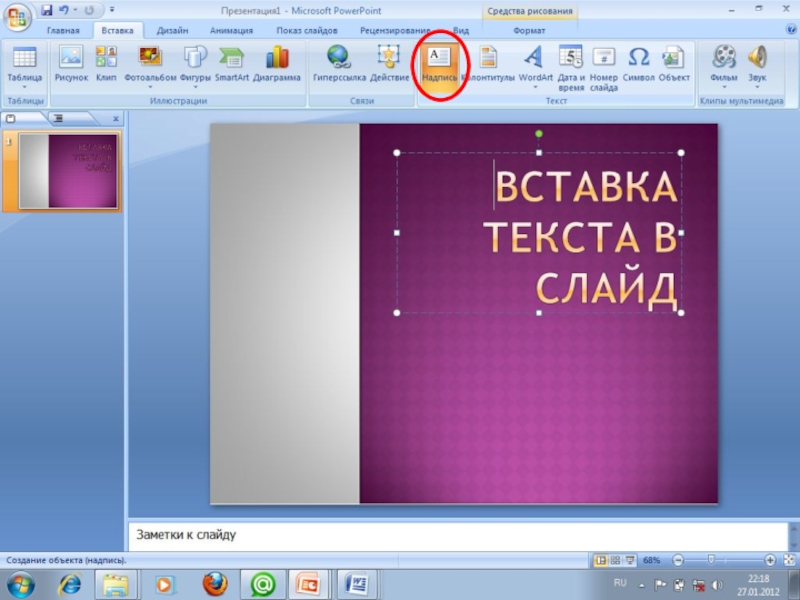The height and width of the screenshot is (600, 800).
Task: Toggle Slide Sorter view in status bar
Action: coord(615,561)
